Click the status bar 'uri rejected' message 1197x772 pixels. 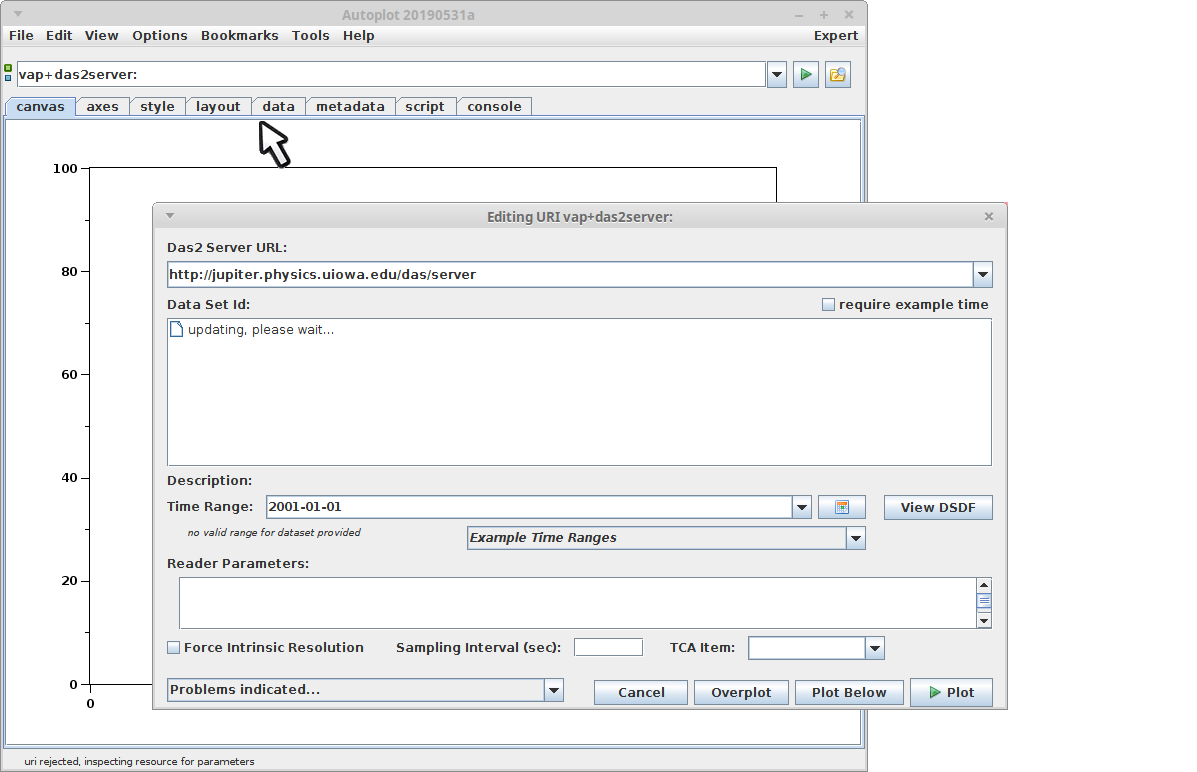point(139,761)
